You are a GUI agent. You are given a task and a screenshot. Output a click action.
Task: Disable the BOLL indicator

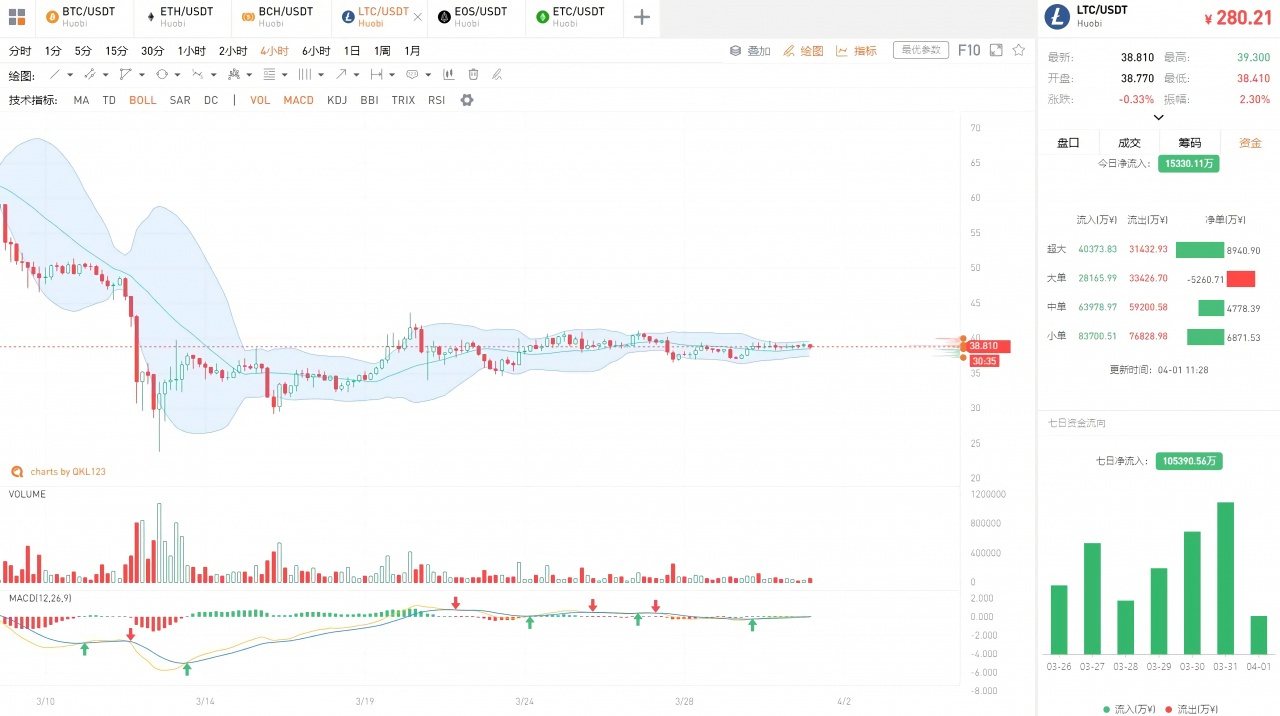[143, 100]
